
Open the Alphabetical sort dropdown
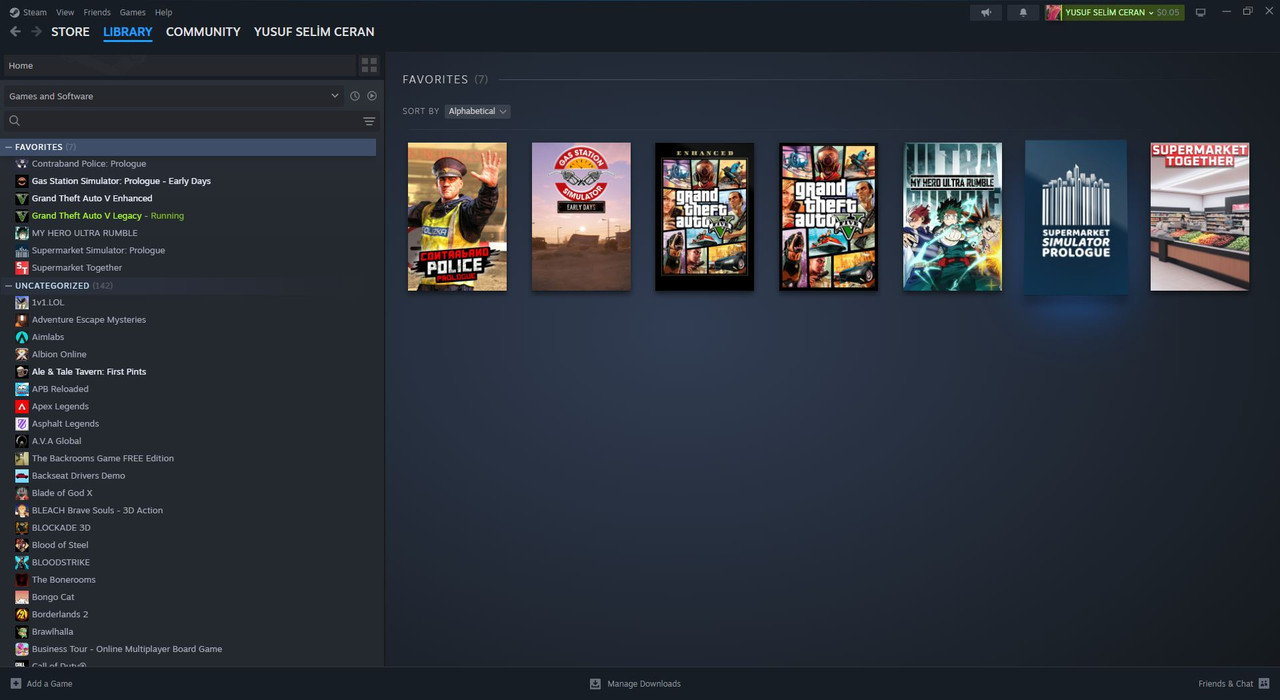pyautogui.click(x=478, y=111)
